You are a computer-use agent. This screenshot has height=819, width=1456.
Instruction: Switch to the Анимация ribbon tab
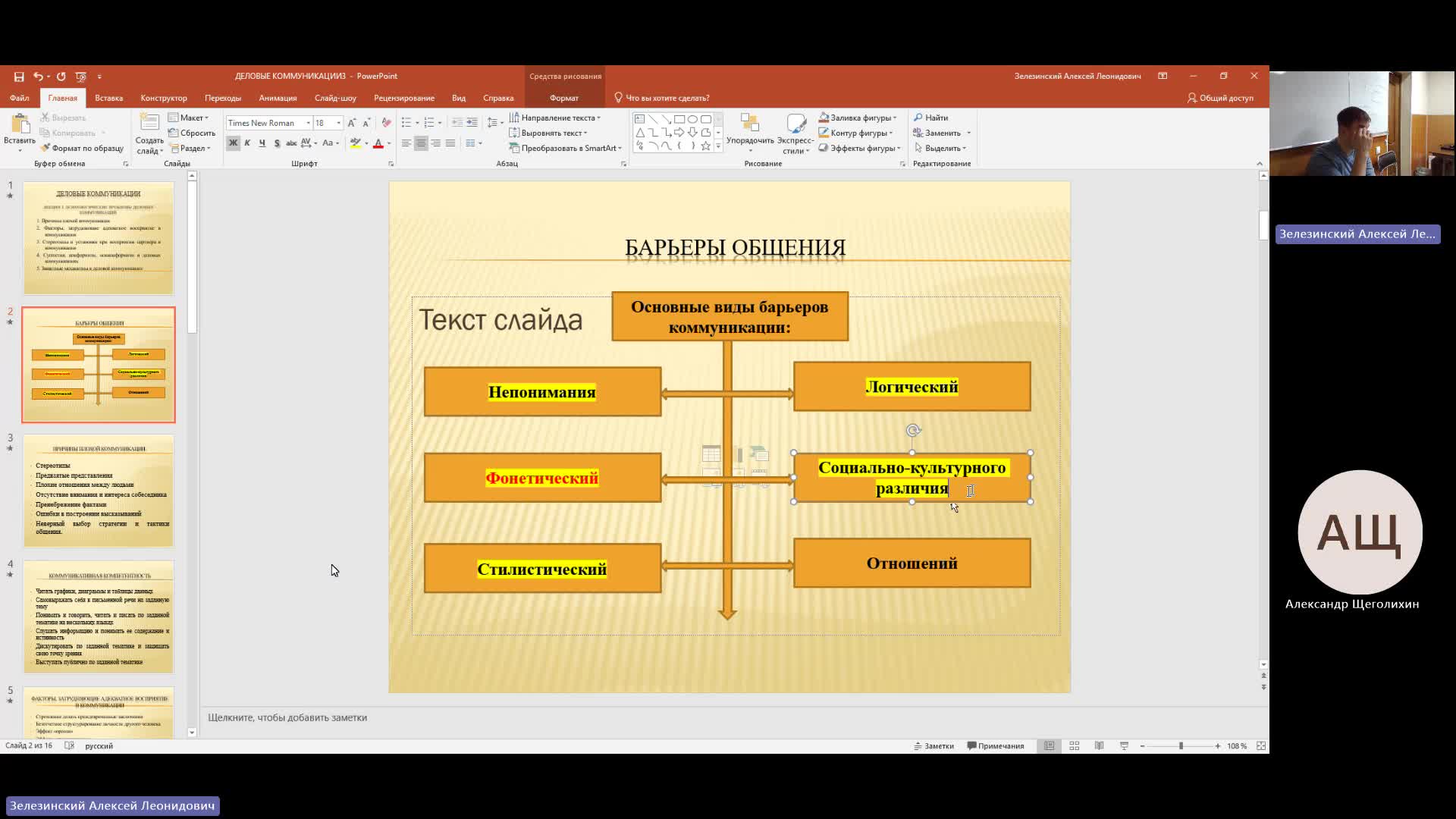point(278,98)
